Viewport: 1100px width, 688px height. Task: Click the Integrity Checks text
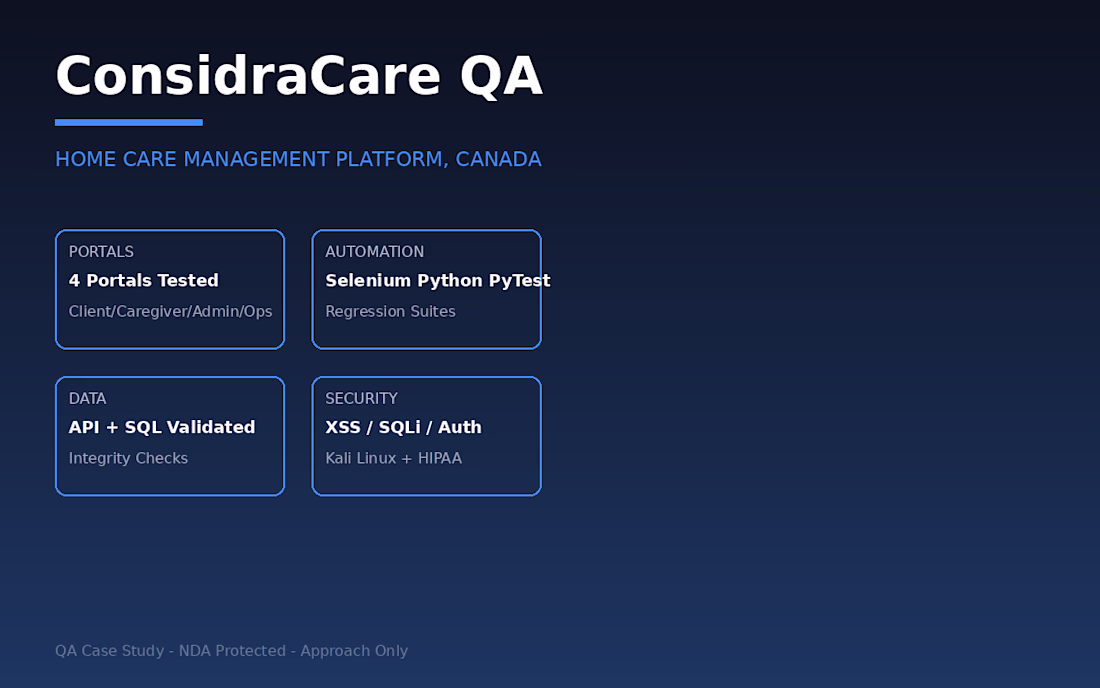[128, 458]
